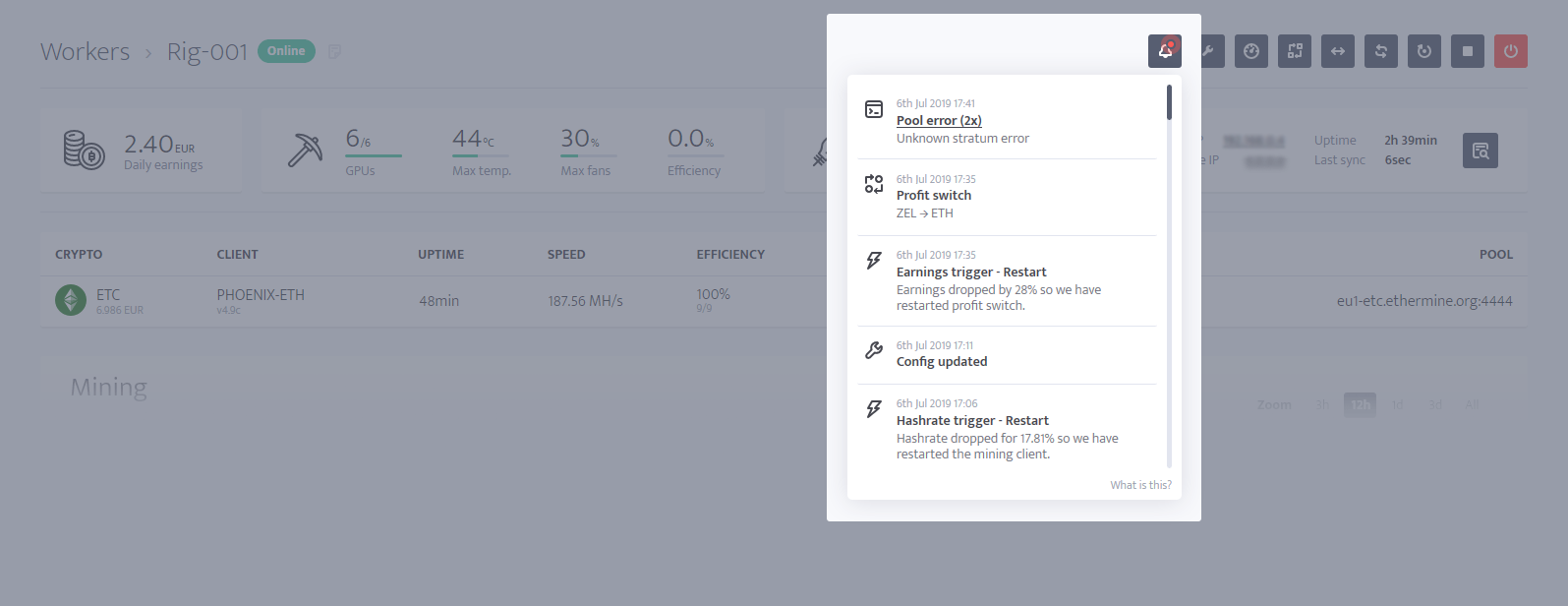The height and width of the screenshot is (606, 1568).
Task: Select the 3d zoom range
Action: [x=1435, y=404]
